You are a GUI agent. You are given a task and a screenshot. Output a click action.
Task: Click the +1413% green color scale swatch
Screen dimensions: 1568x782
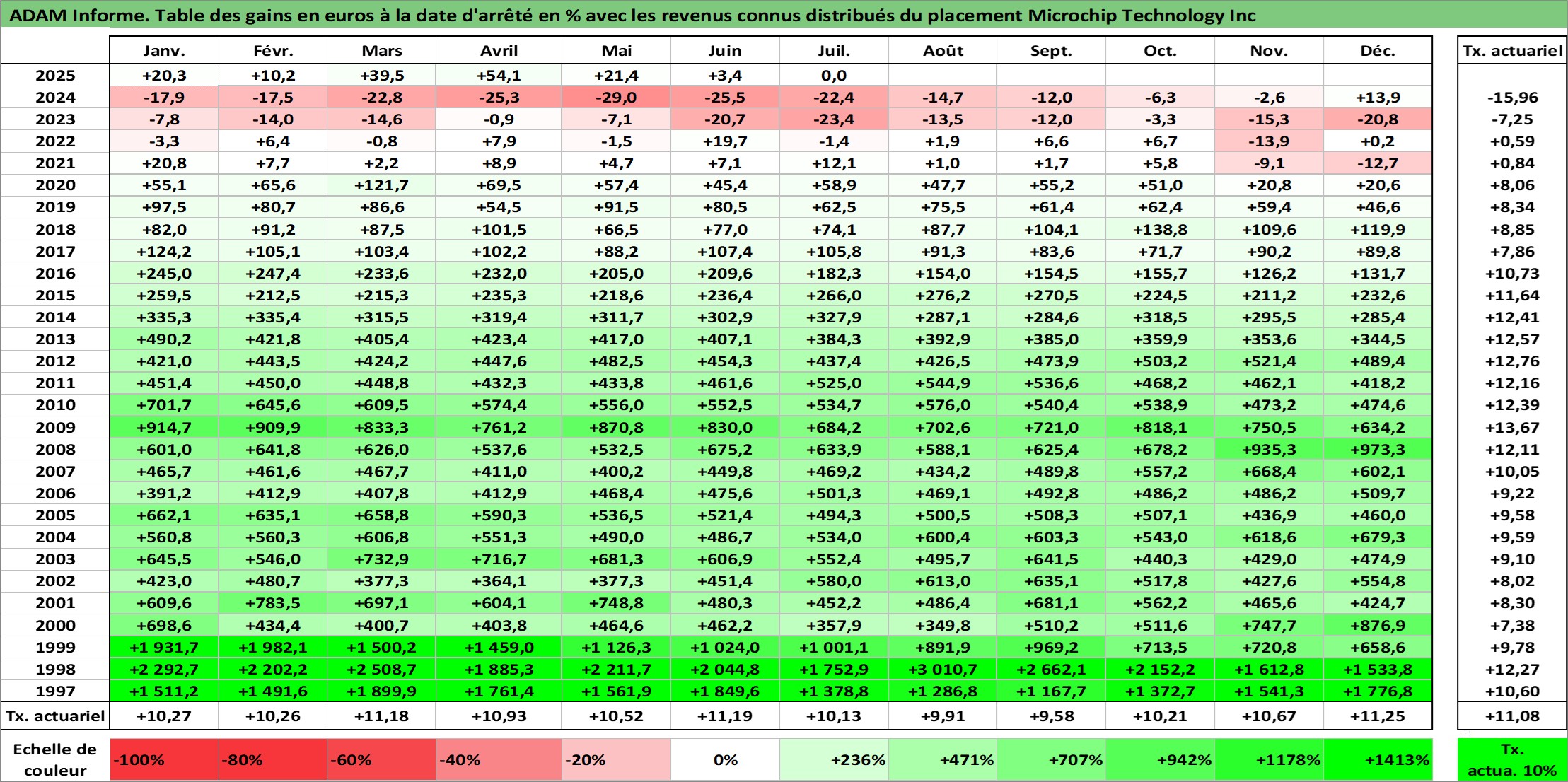[x=1378, y=760]
